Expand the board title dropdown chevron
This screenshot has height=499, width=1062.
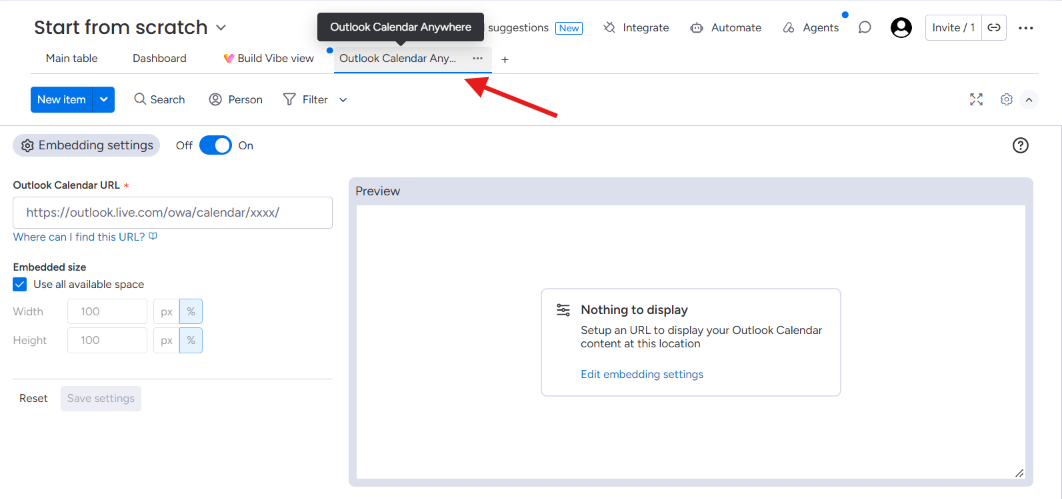pos(221,28)
